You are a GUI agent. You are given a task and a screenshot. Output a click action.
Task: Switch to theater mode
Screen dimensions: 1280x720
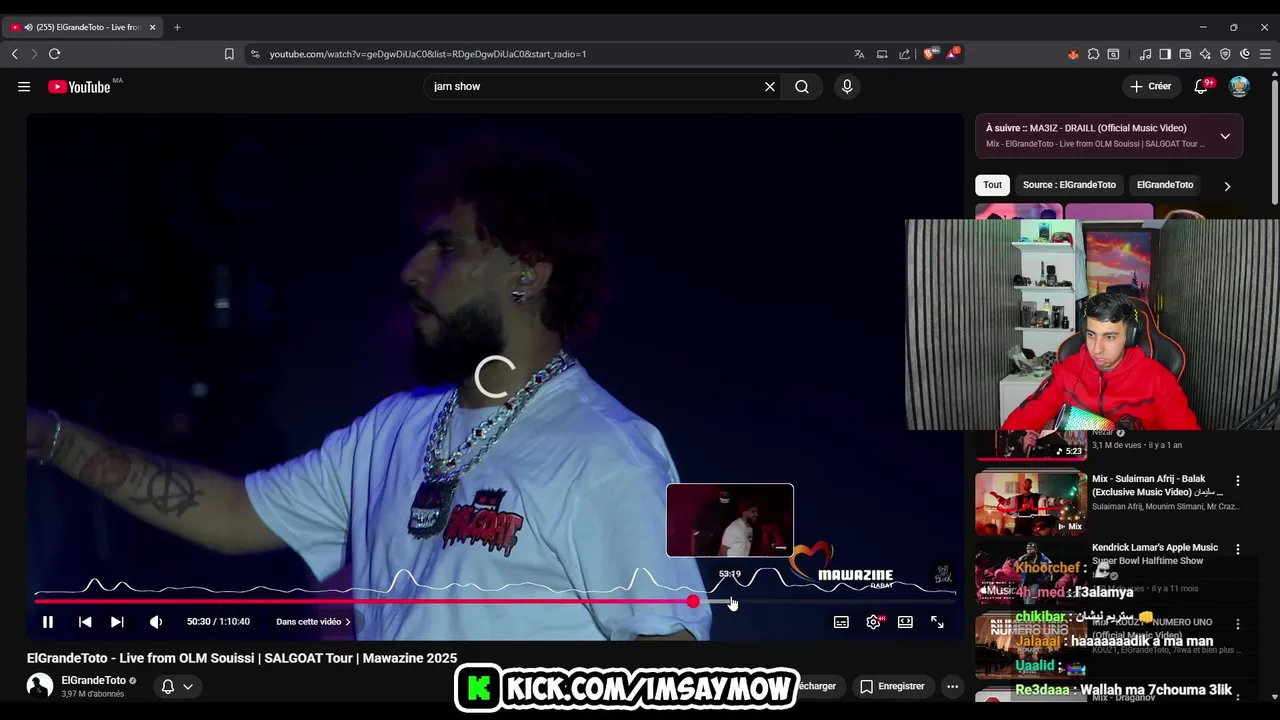pos(905,622)
